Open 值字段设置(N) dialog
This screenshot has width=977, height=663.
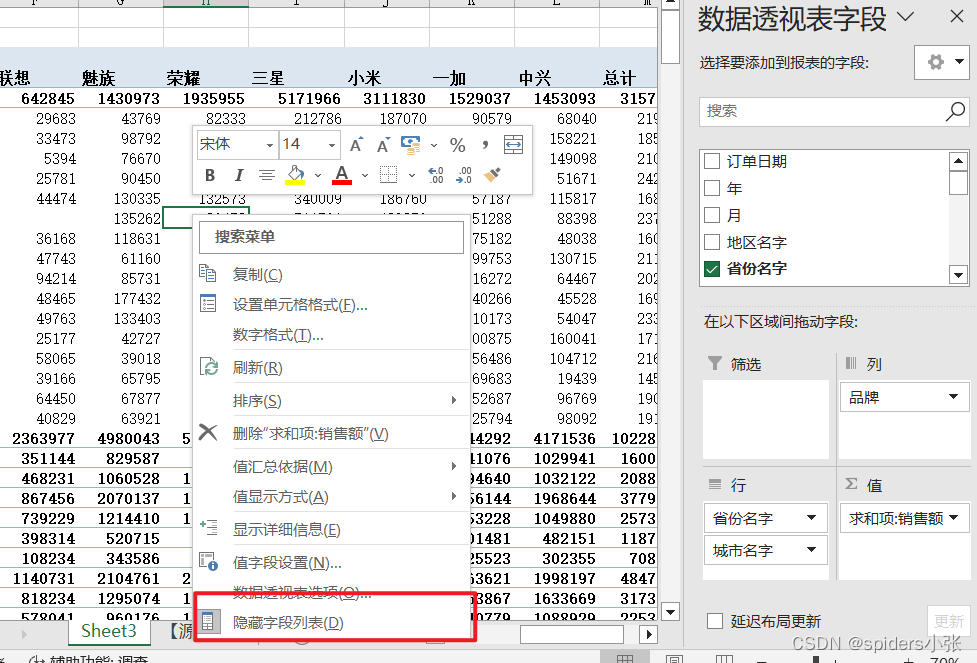point(331,563)
